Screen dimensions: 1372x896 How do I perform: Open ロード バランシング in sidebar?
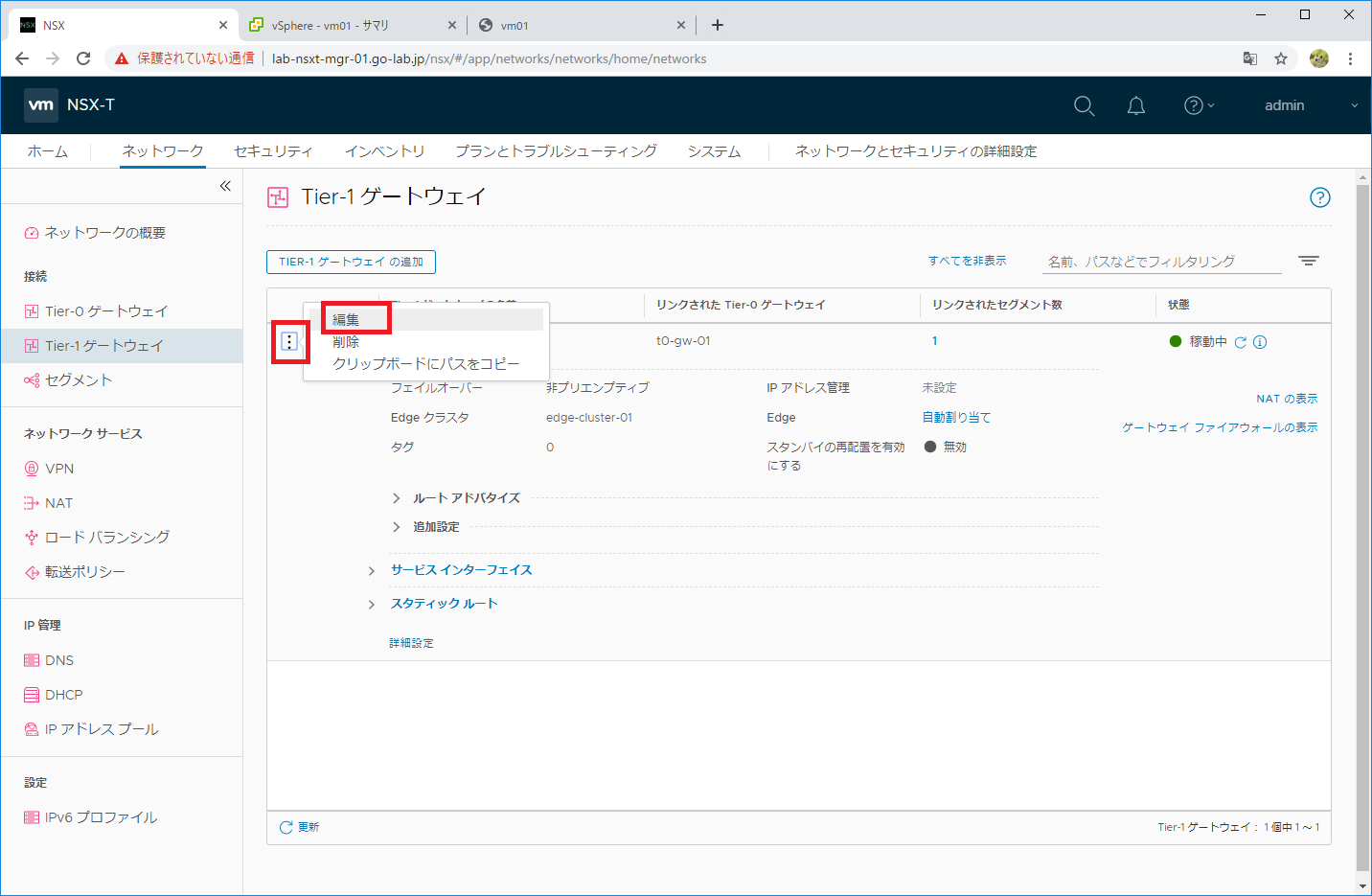pos(106,538)
